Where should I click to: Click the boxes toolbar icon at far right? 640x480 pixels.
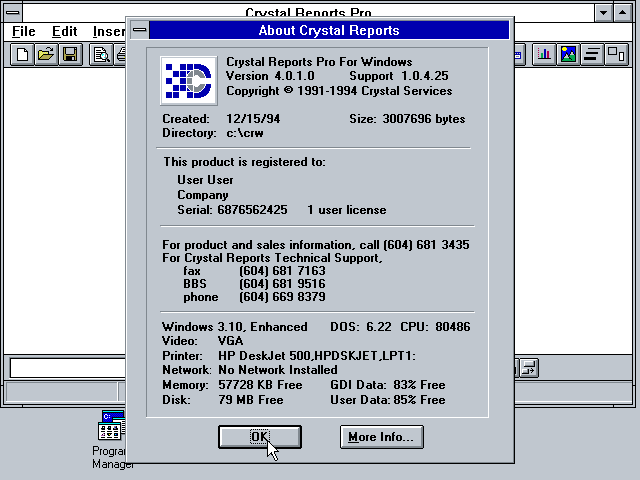pos(616,55)
